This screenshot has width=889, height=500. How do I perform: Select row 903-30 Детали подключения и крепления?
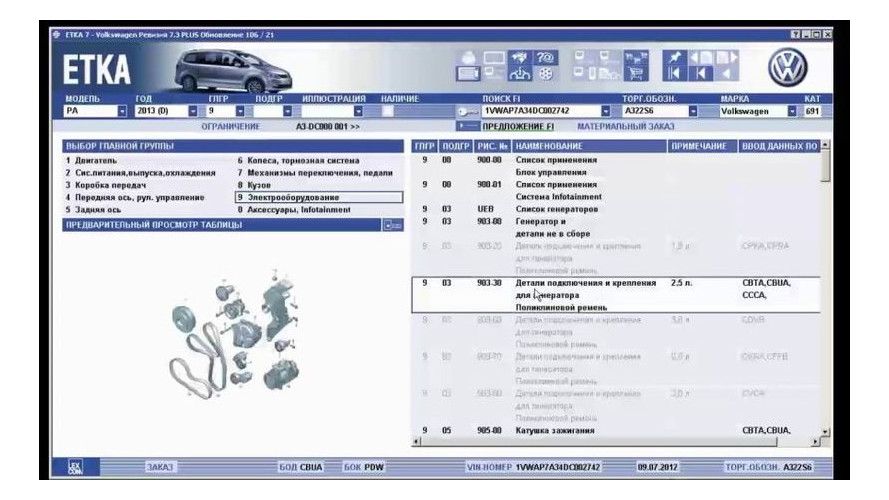click(x=616, y=295)
